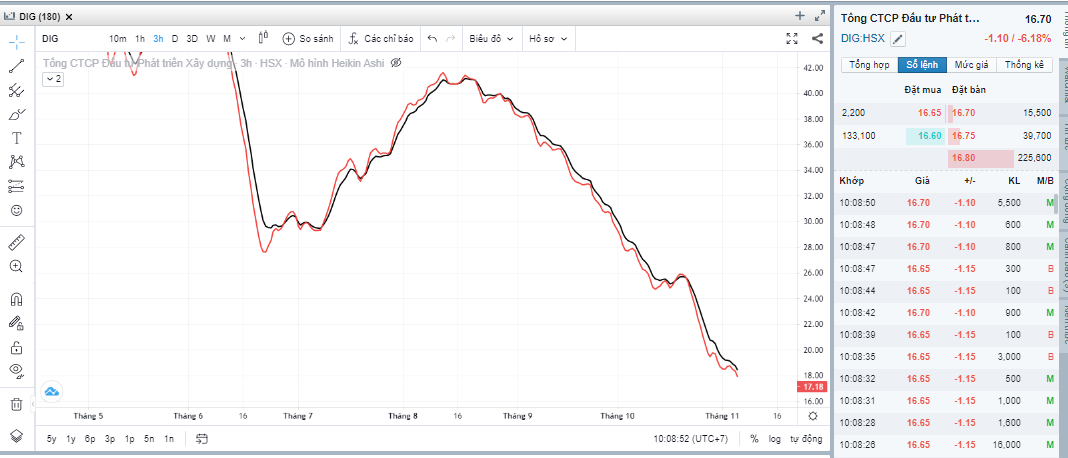This screenshot has width=1068, height=458.
Task: Select the crosshair cursor tool
Action: [x=17, y=42]
